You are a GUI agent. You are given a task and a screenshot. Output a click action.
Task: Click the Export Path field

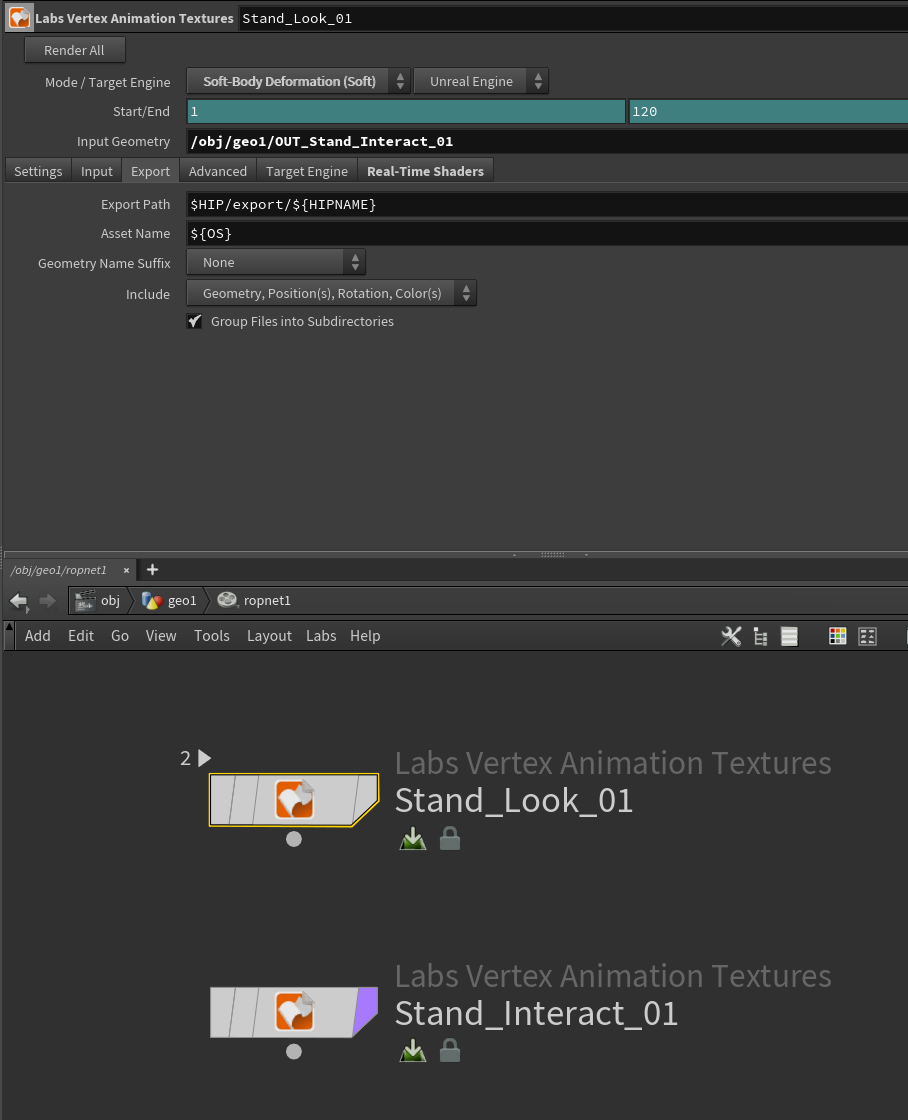[547, 204]
